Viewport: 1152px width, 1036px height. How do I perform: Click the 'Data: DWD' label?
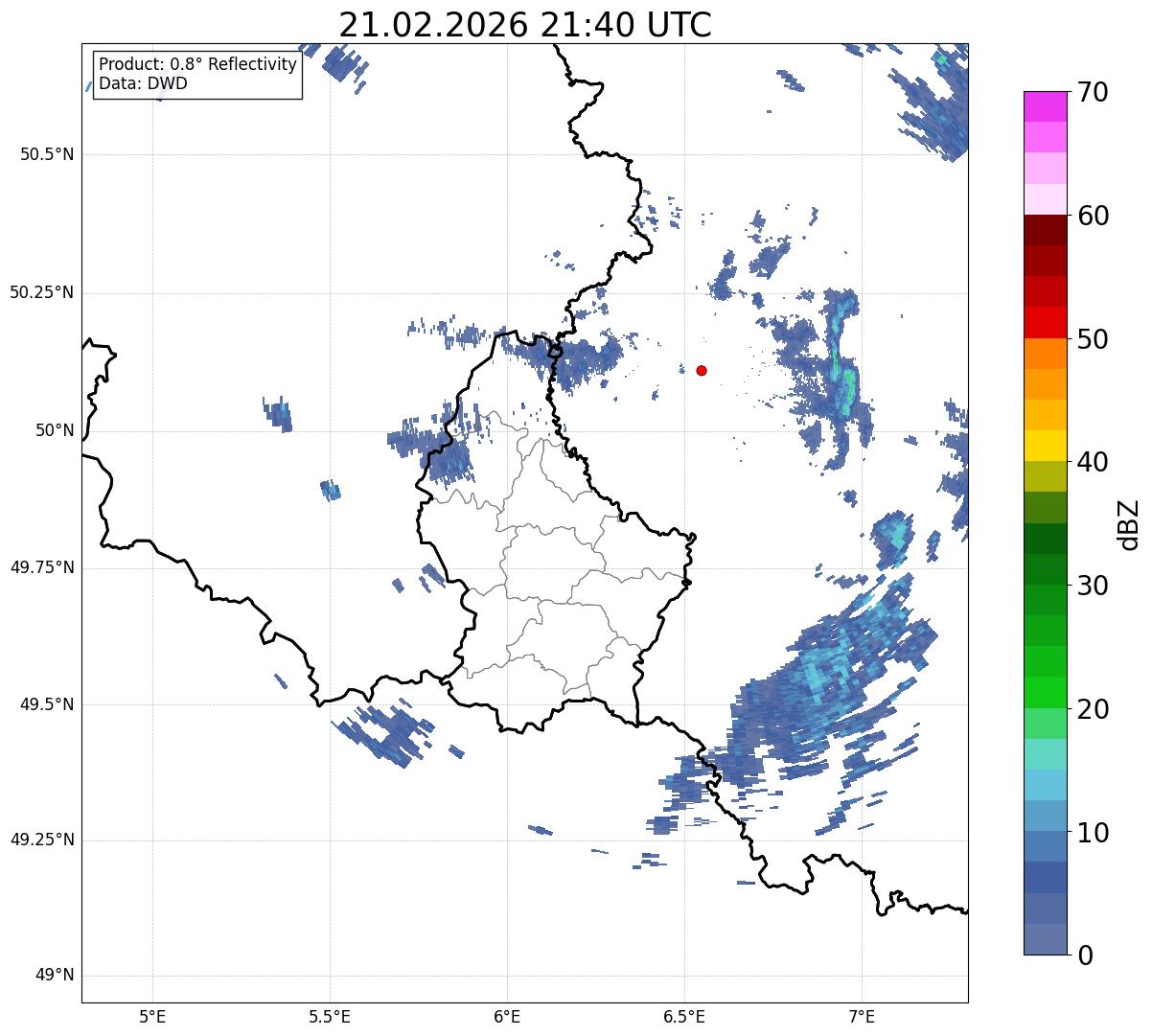(143, 83)
